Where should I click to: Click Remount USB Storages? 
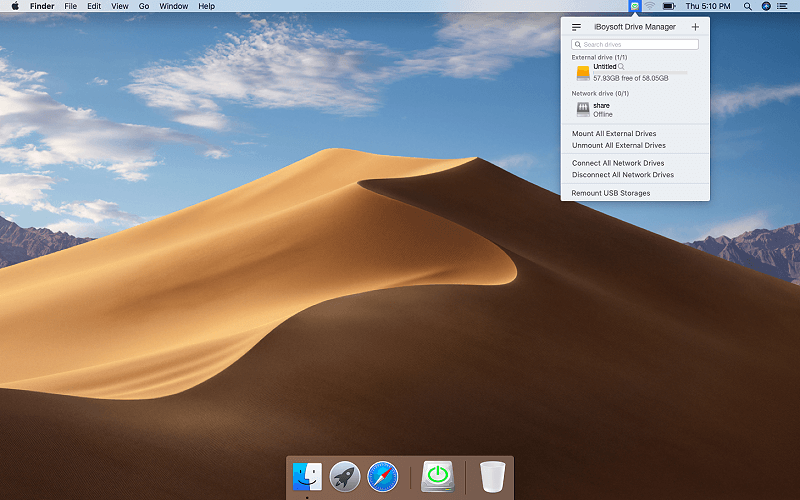610,193
